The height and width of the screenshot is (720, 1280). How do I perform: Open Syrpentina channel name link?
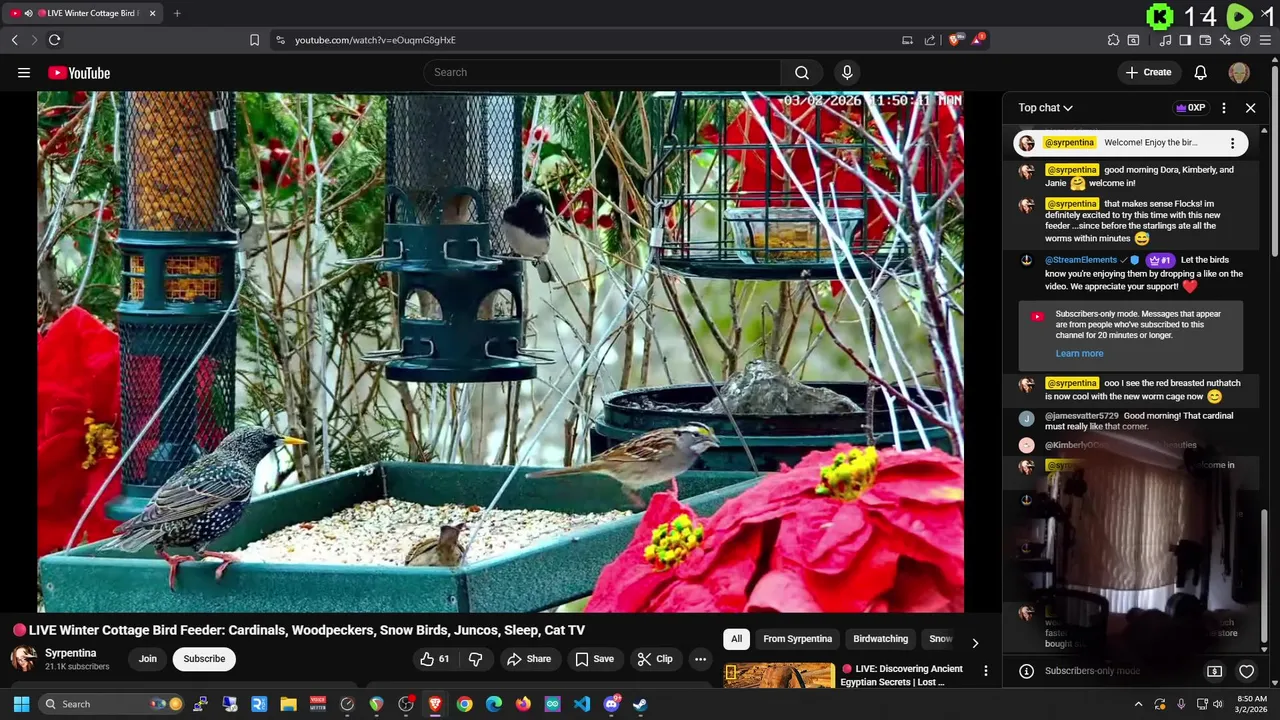(71, 653)
